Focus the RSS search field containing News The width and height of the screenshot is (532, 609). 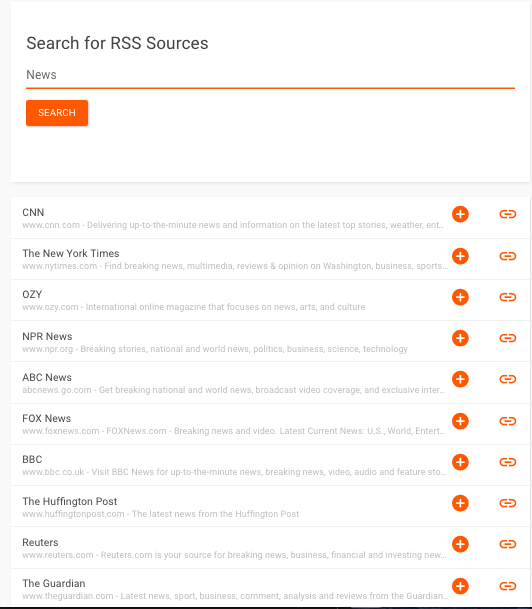pos(270,75)
